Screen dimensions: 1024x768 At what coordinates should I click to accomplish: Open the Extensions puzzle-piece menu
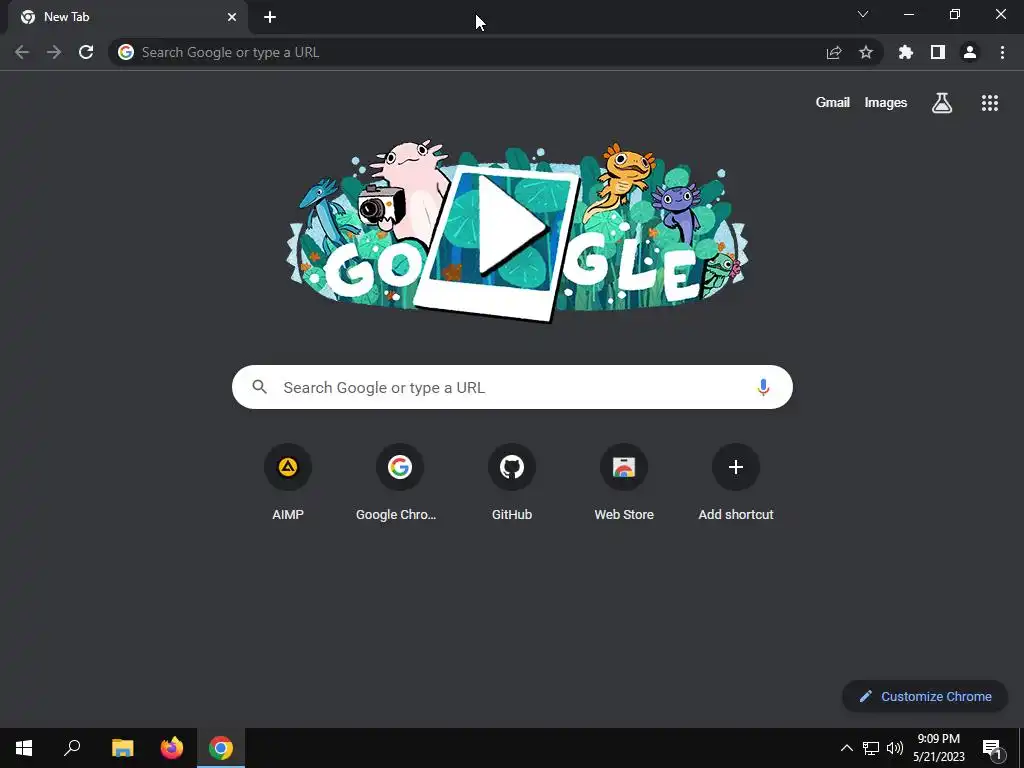[x=906, y=52]
